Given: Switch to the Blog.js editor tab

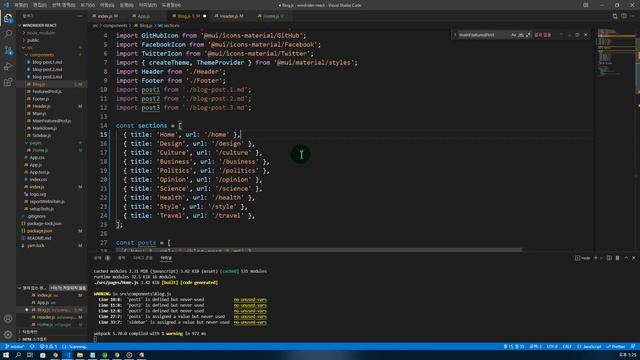Looking at the screenshot, I should click(188, 16).
